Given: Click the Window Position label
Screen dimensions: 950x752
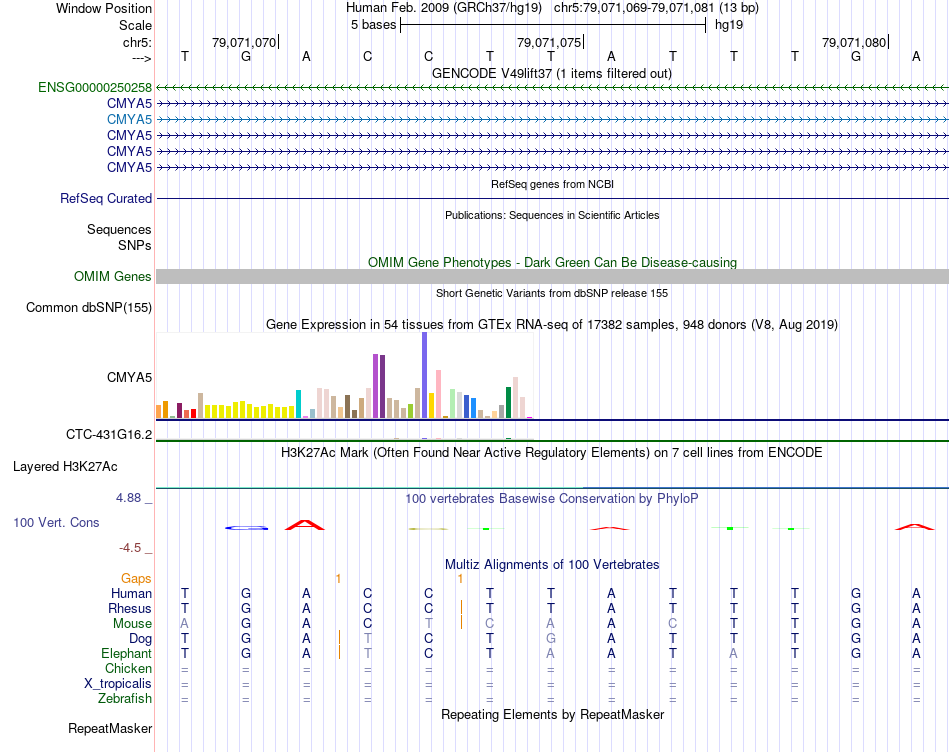Looking at the screenshot, I should 104,8.
